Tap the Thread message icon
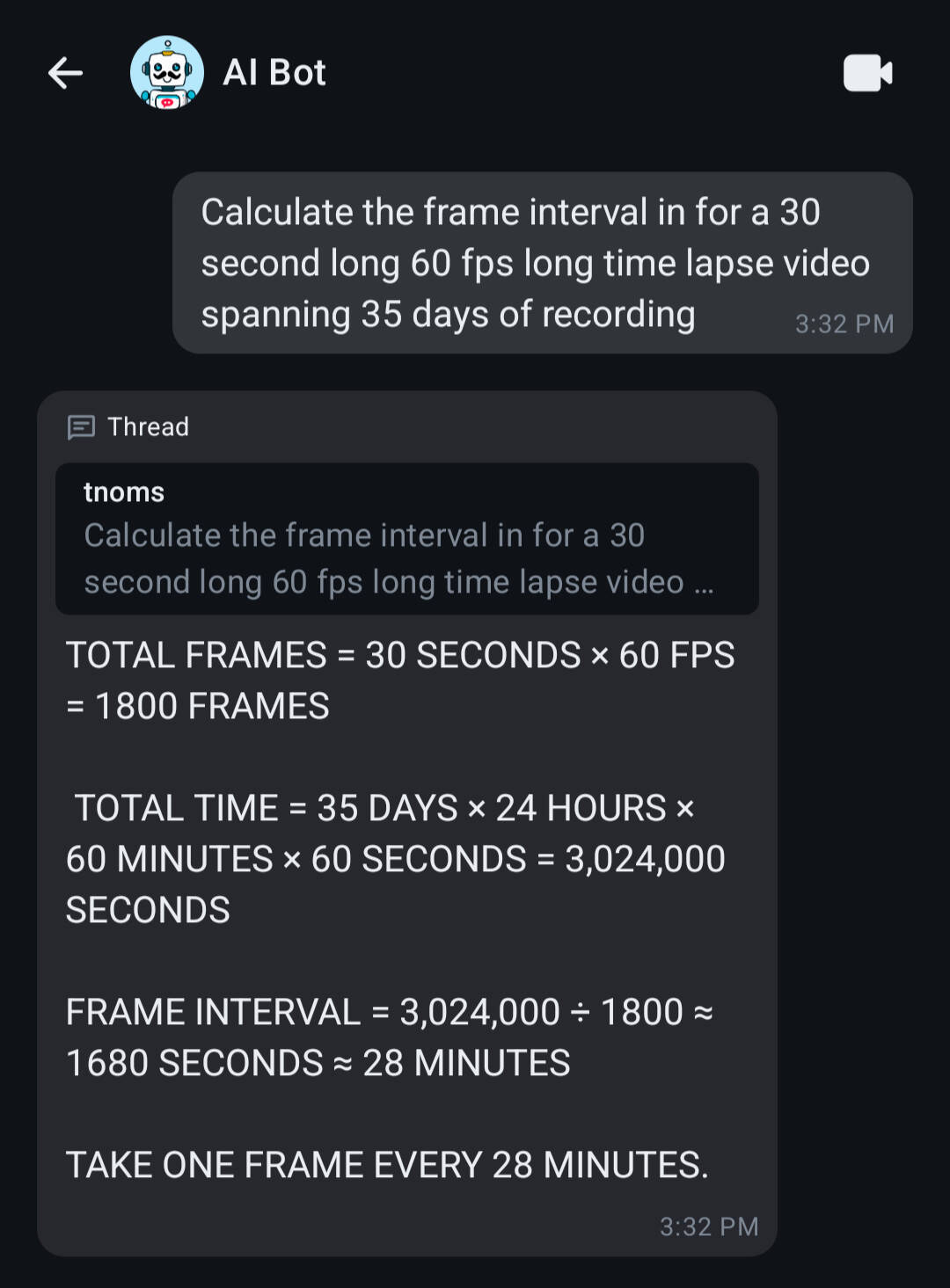Viewport: 950px width, 1288px height. tap(81, 427)
